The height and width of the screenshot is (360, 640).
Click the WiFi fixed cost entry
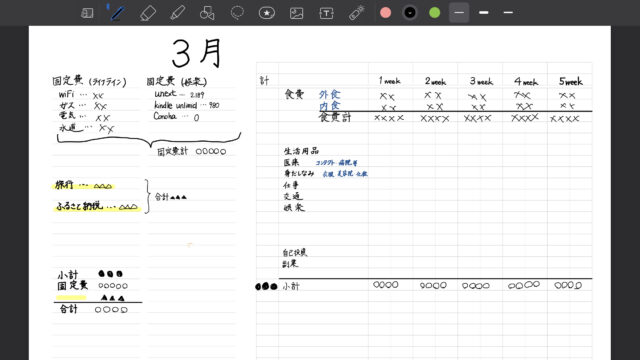[81, 95]
